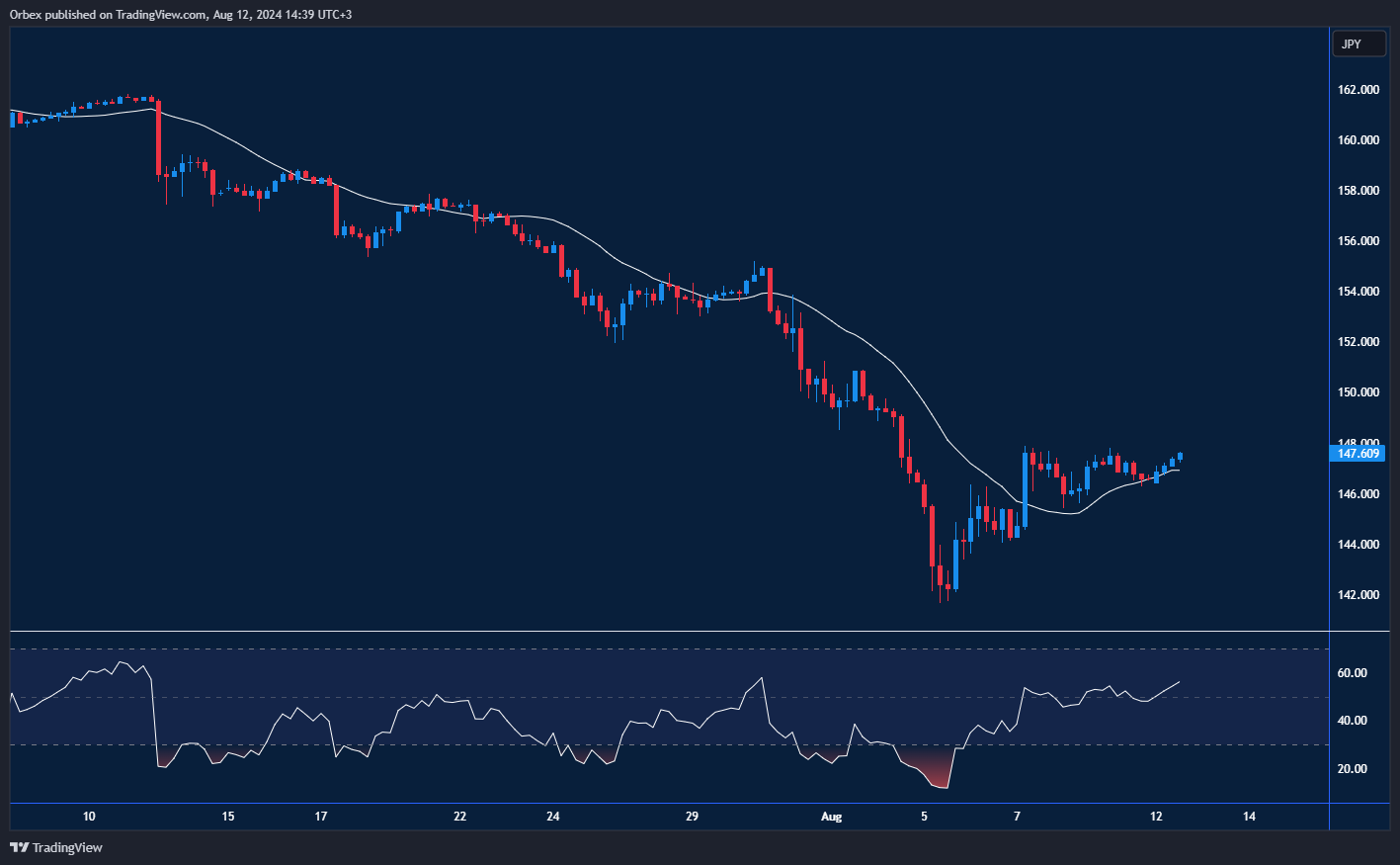Select date label 22 on time axis
This screenshot has width=1400, height=865.
[459, 817]
